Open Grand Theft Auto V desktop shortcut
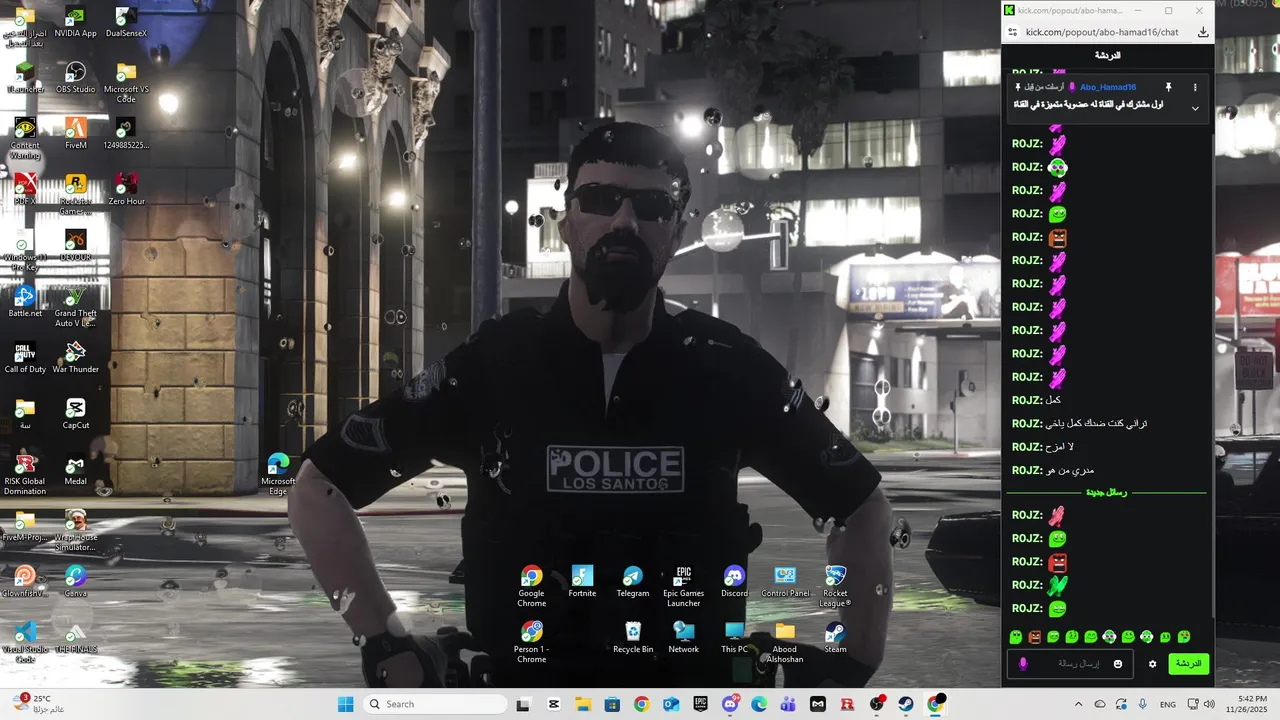 click(x=75, y=306)
